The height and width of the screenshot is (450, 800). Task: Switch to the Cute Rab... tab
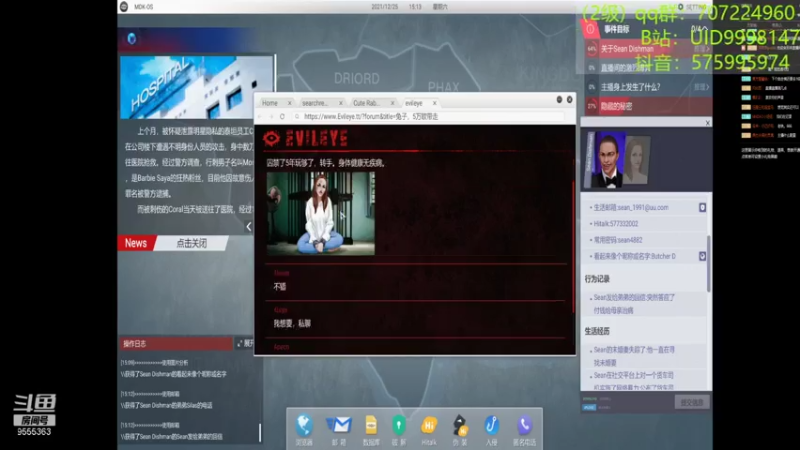(366, 103)
